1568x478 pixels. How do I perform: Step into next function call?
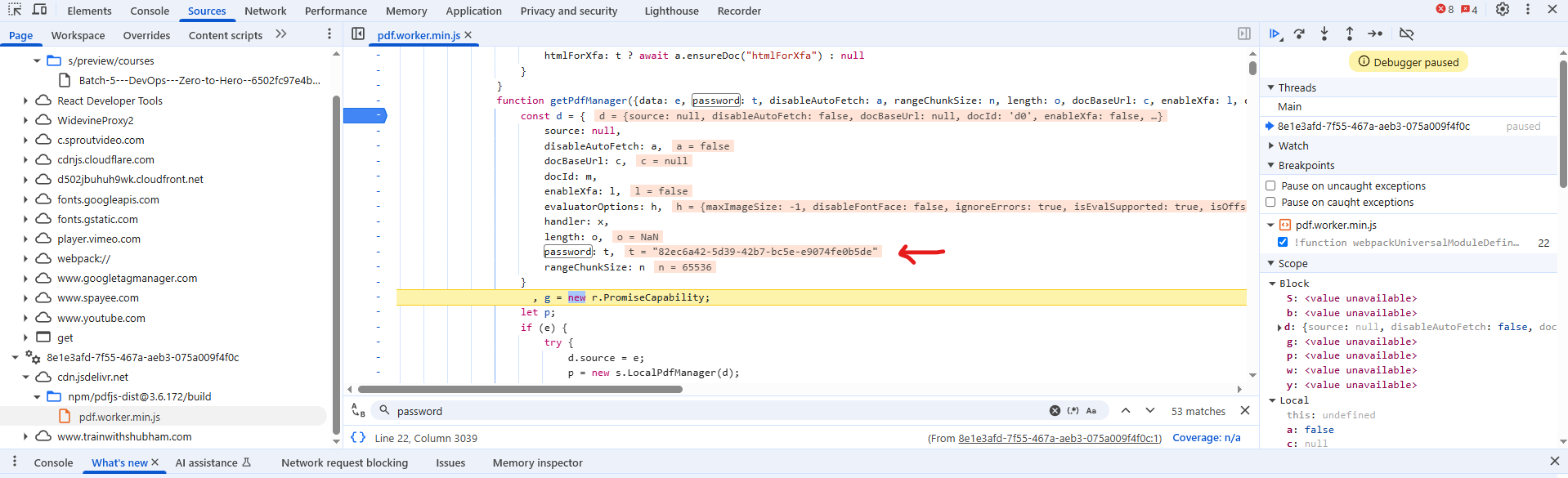point(1324,34)
